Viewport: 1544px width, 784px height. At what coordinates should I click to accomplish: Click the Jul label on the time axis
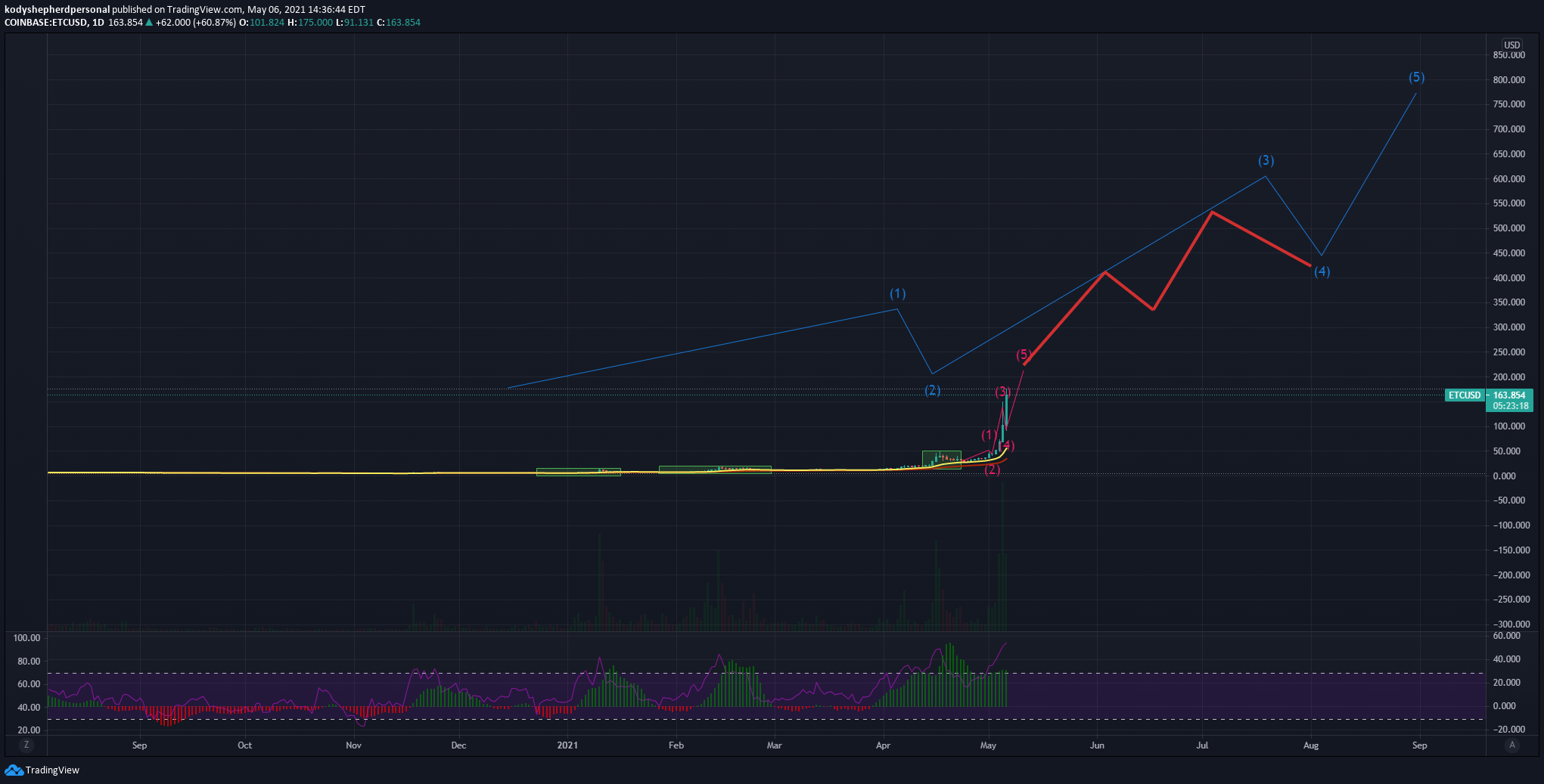1202,745
